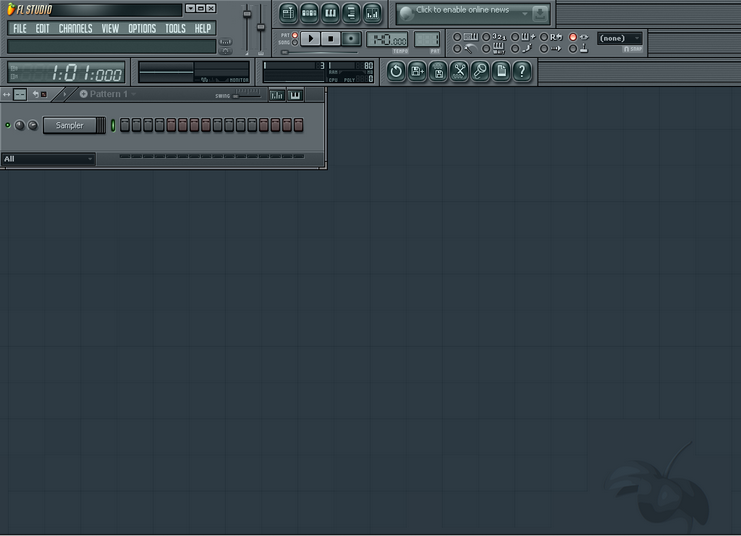This screenshot has height=536, width=741.
Task: Click the small keyboard icon beside hint bar
Action: 225,42
